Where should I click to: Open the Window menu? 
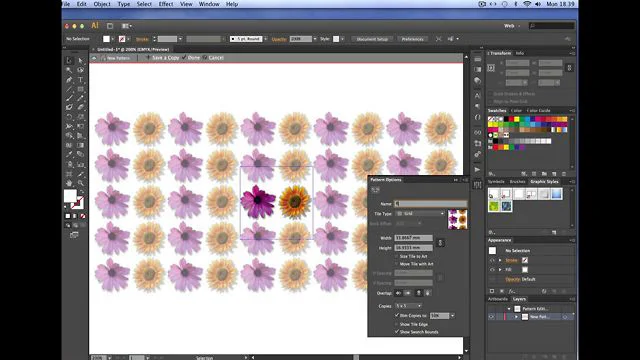209,4
